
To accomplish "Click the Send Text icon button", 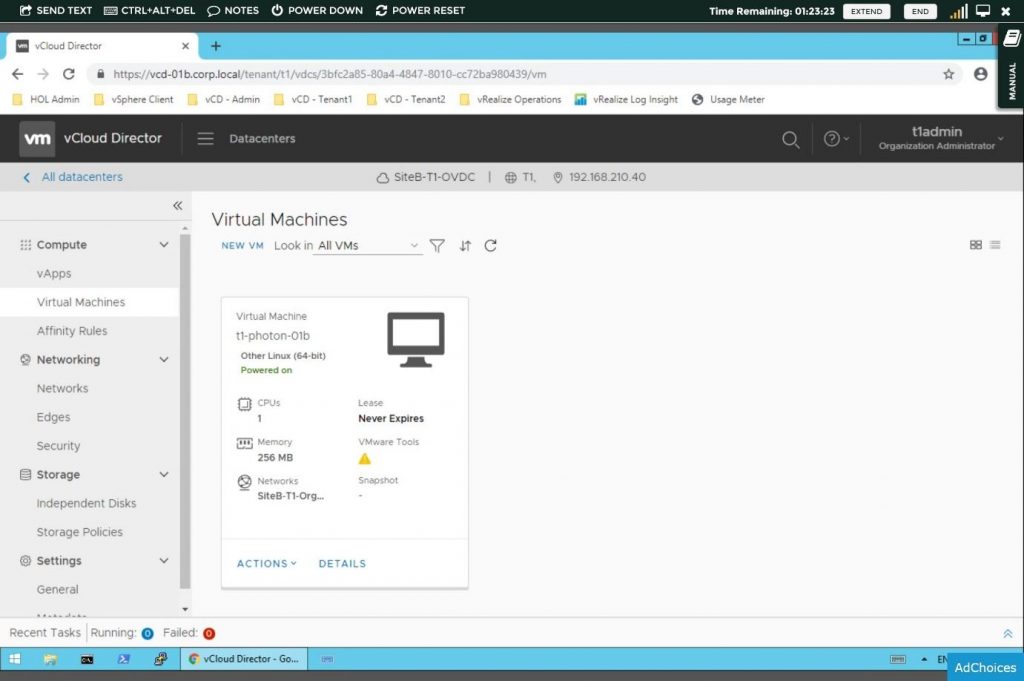I will tap(56, 10).
